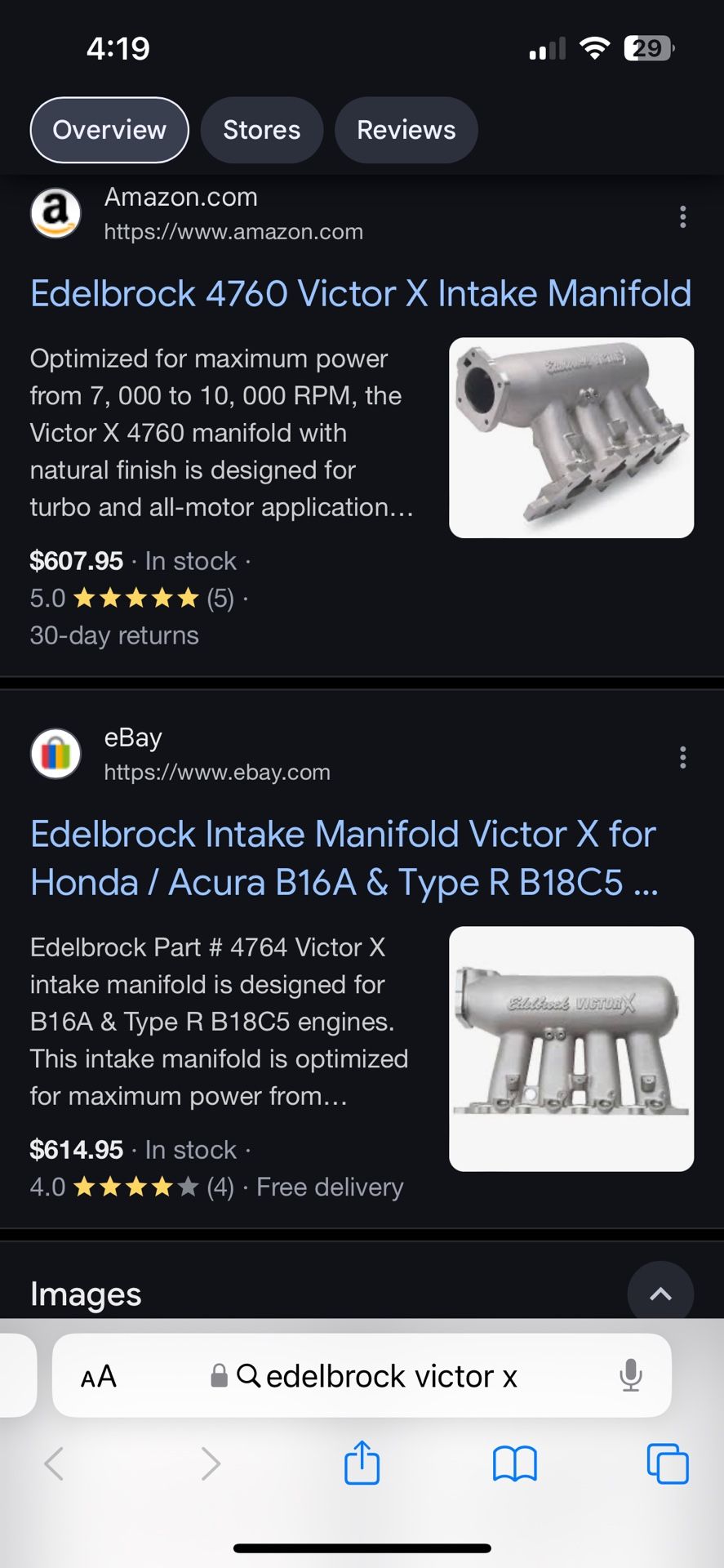Show open tabs in Safari

(x=667, y=1463)
